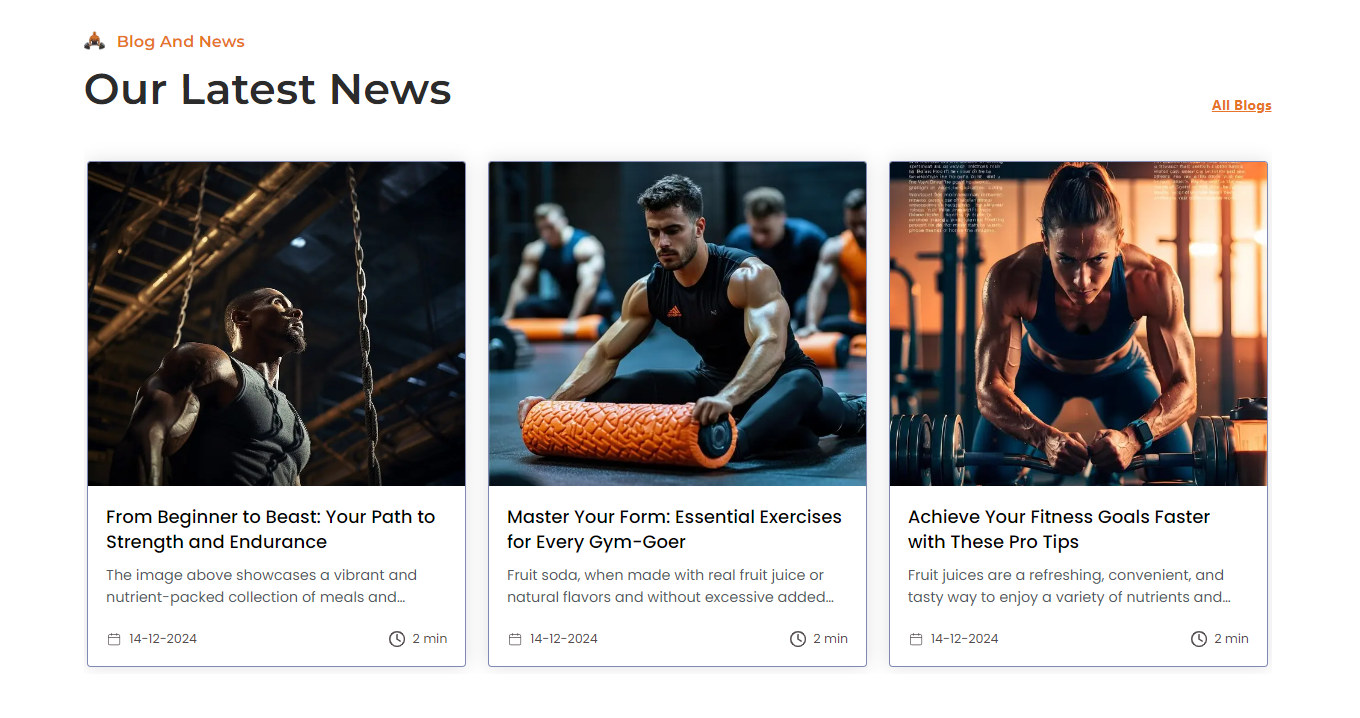Click the Our Latest News heading
The height and width of the screenshot is (718, 1360).
pos(268,89)
